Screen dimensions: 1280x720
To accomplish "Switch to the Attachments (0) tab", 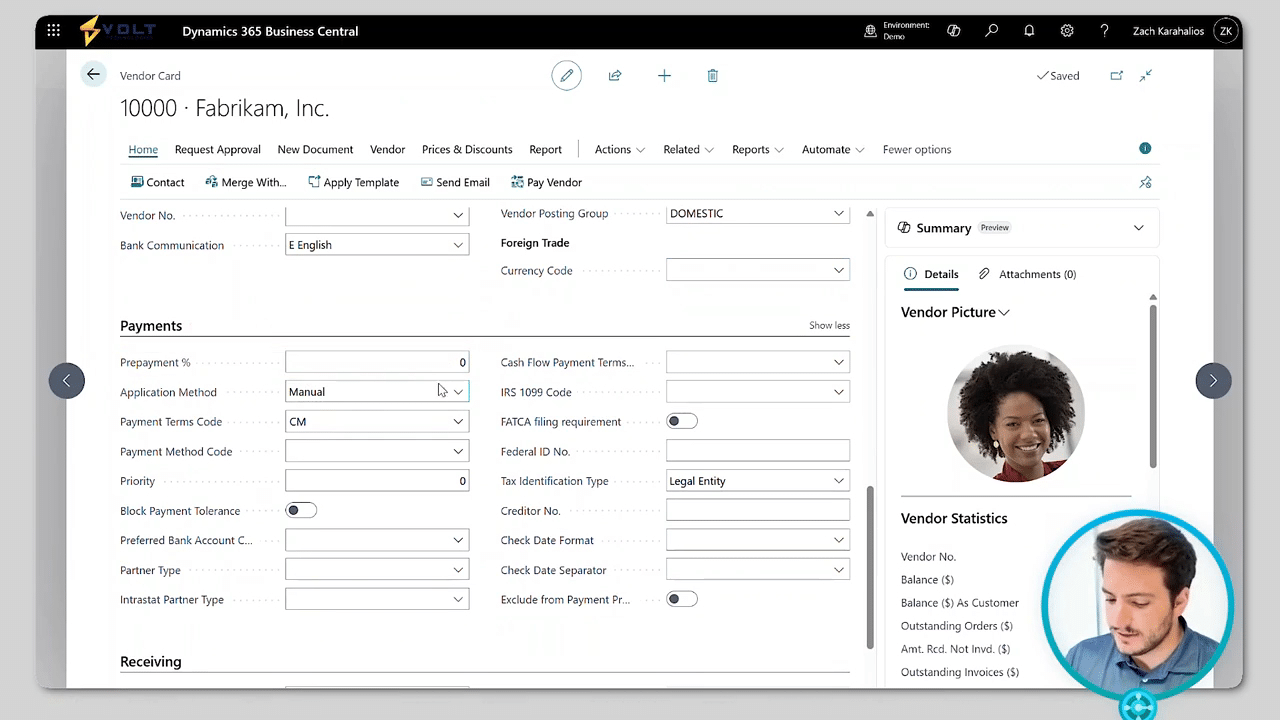I will pos(1027,274).
